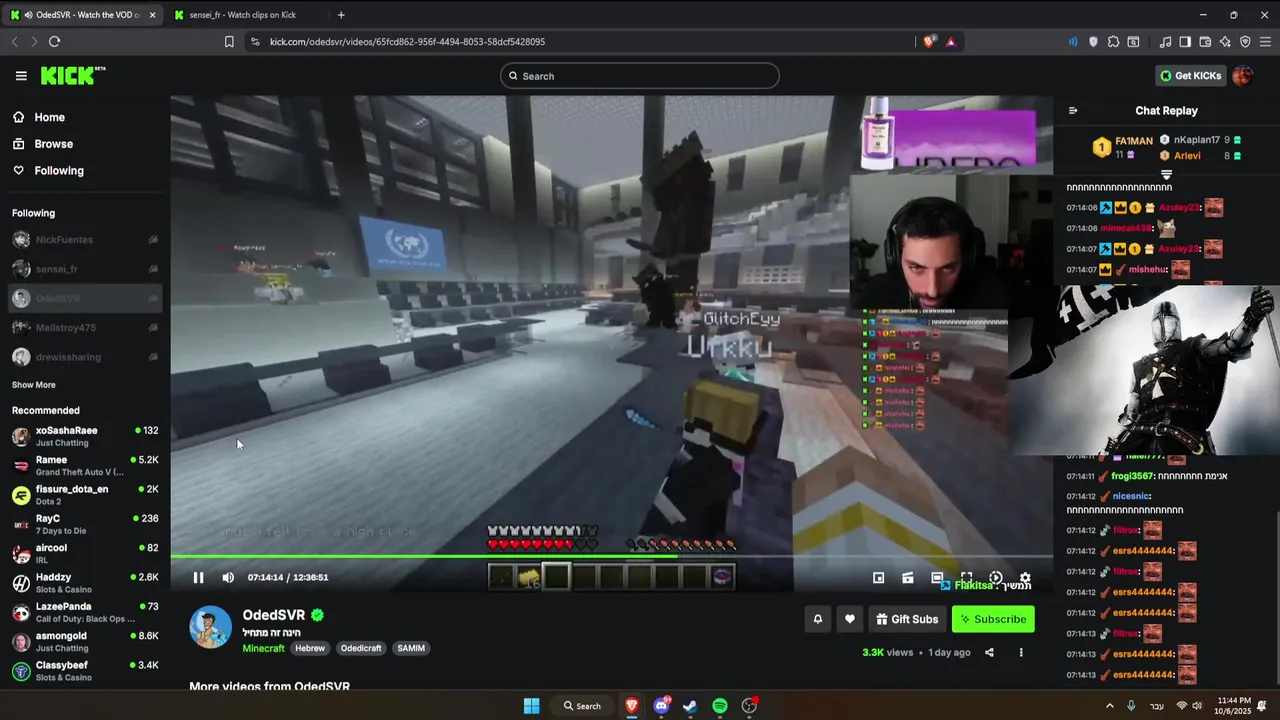
Task: Open Classybeef recommended channel
Action: coord(85,671)
